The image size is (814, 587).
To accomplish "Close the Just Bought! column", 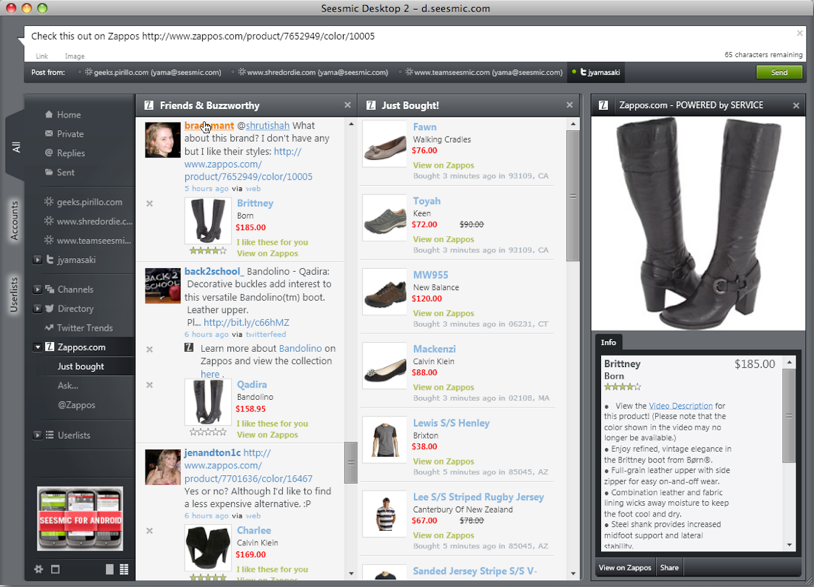I will (569, 105).
